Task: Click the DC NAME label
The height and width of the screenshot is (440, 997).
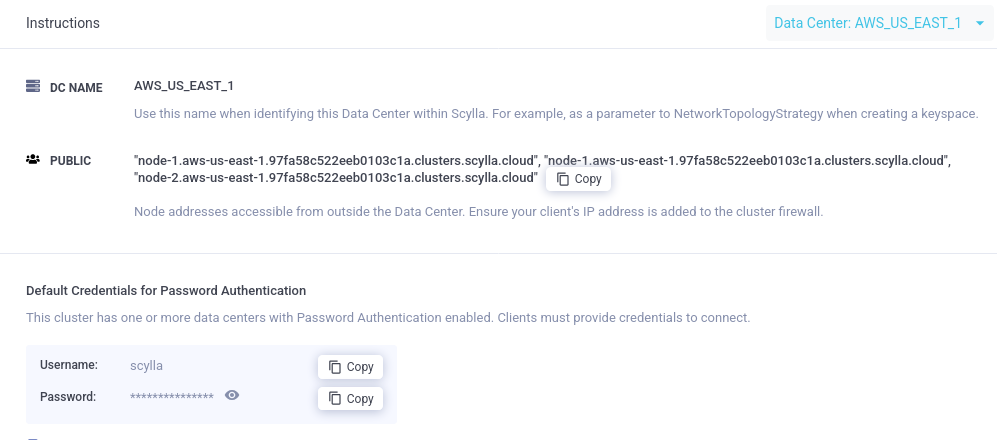Action: (76, 88)
